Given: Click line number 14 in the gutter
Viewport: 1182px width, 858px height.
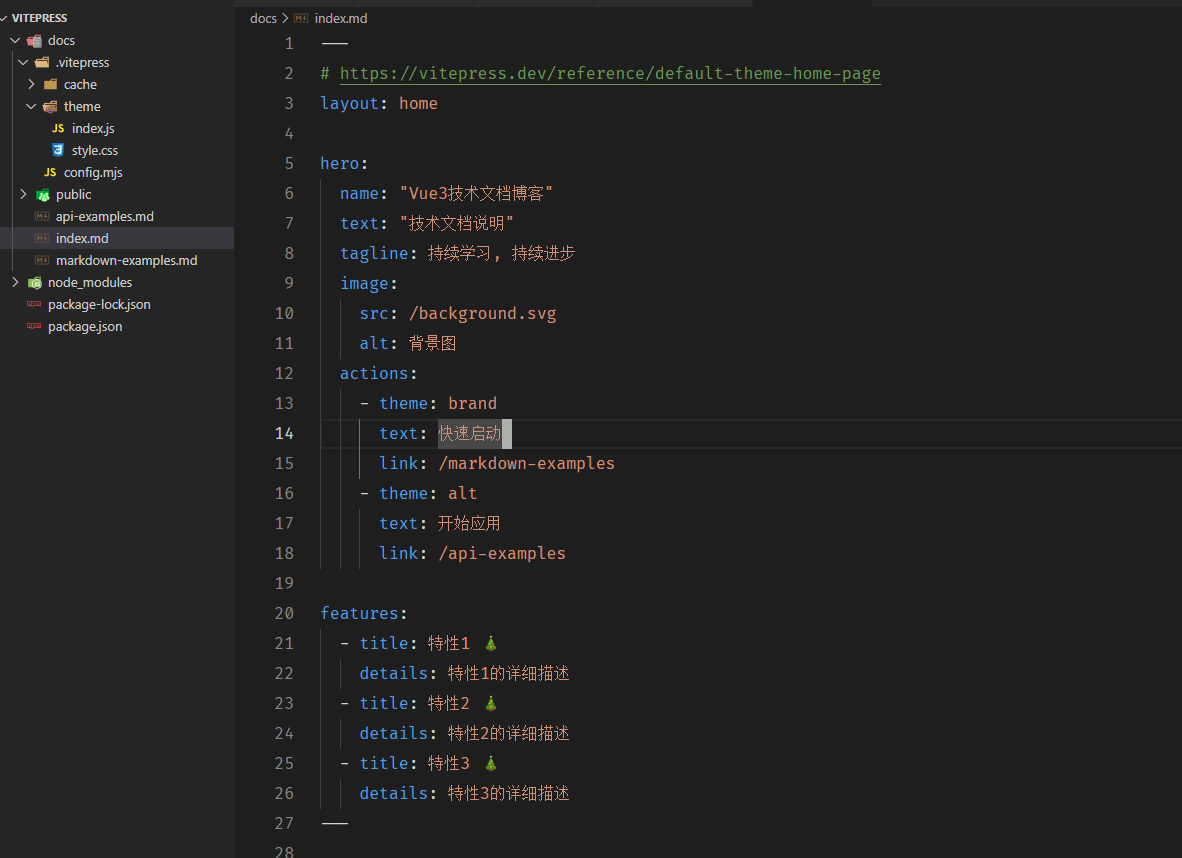Looking at the screenshot, I should click(284, 434).
